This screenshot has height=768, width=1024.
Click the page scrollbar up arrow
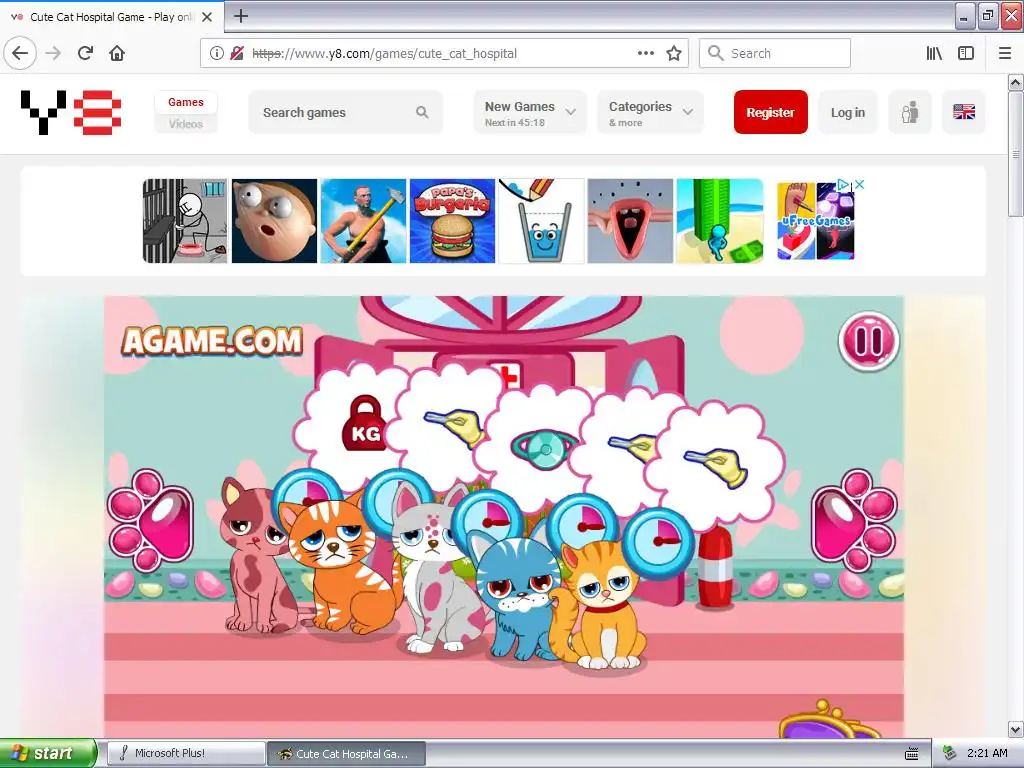click(x=1016, y=82)
